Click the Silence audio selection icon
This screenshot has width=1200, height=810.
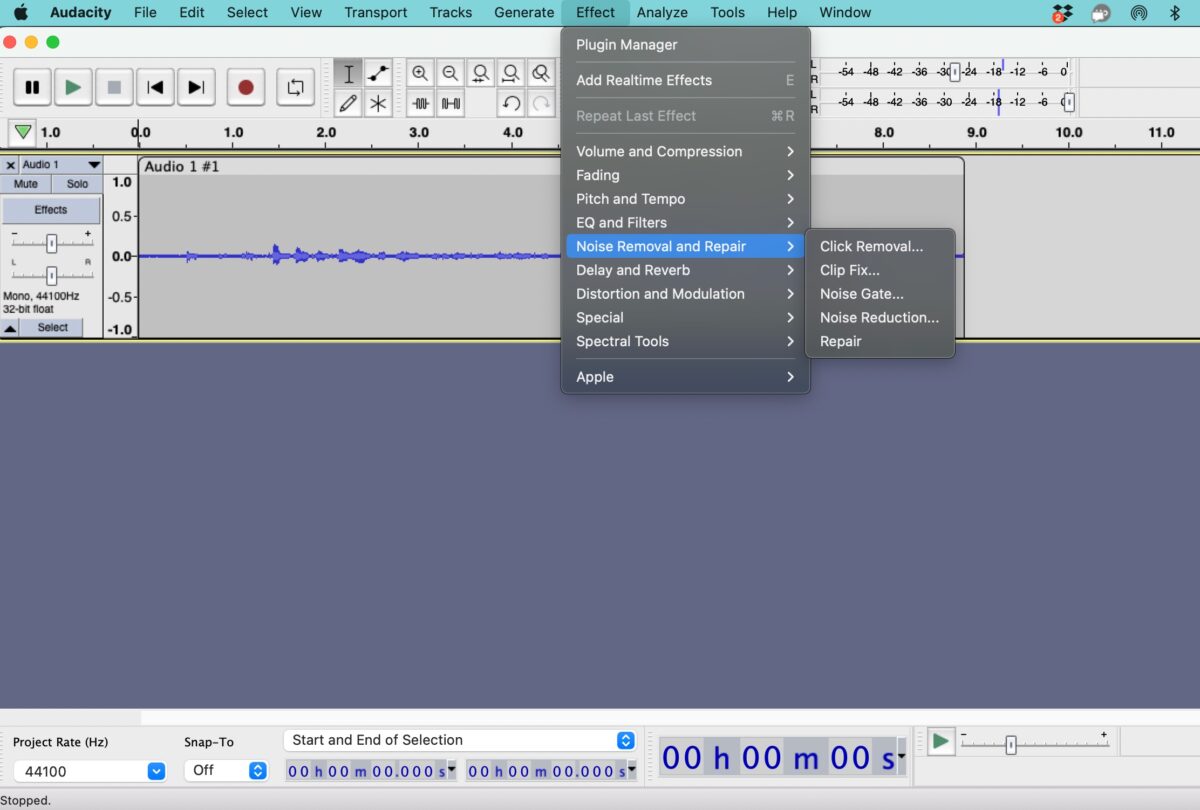451,102
